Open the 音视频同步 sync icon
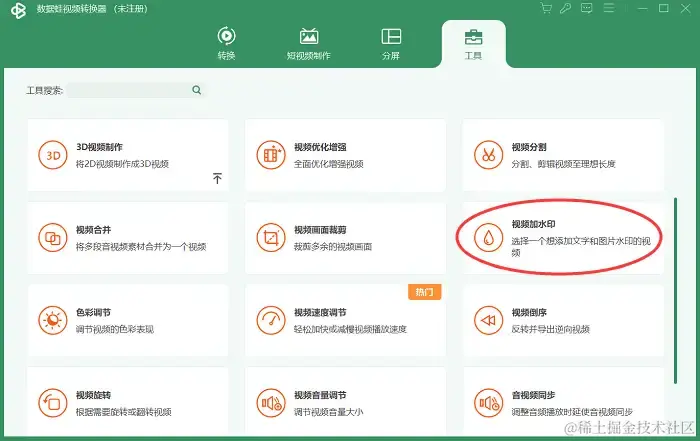This screenshot has width=700, height=441. tap(488, 403)
